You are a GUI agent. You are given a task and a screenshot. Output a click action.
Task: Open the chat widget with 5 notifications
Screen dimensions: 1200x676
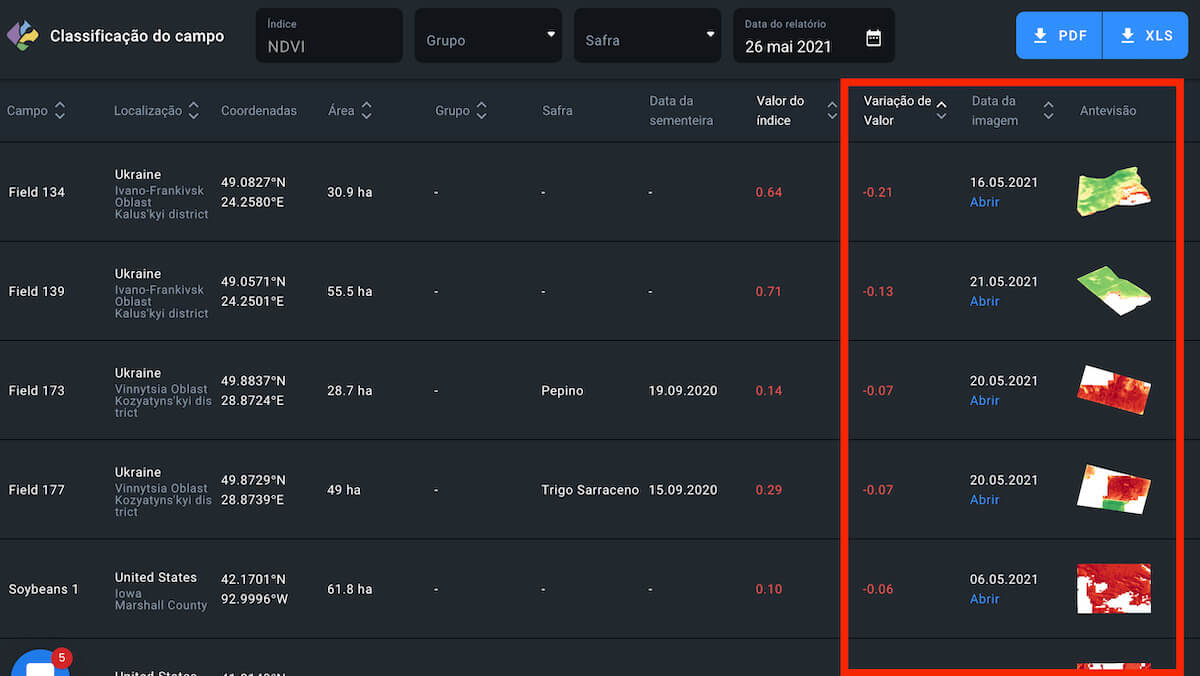click(x=40, y=664)
